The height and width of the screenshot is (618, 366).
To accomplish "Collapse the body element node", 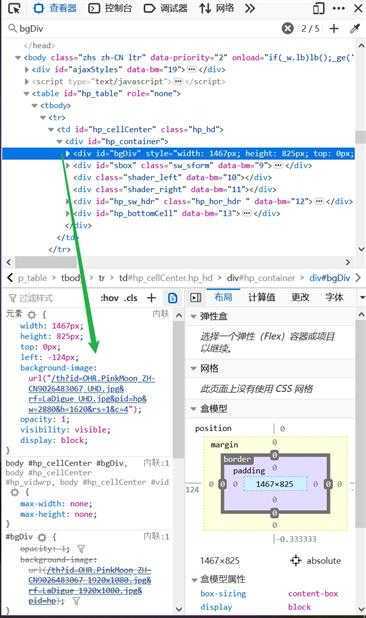I will click(18, 58).
